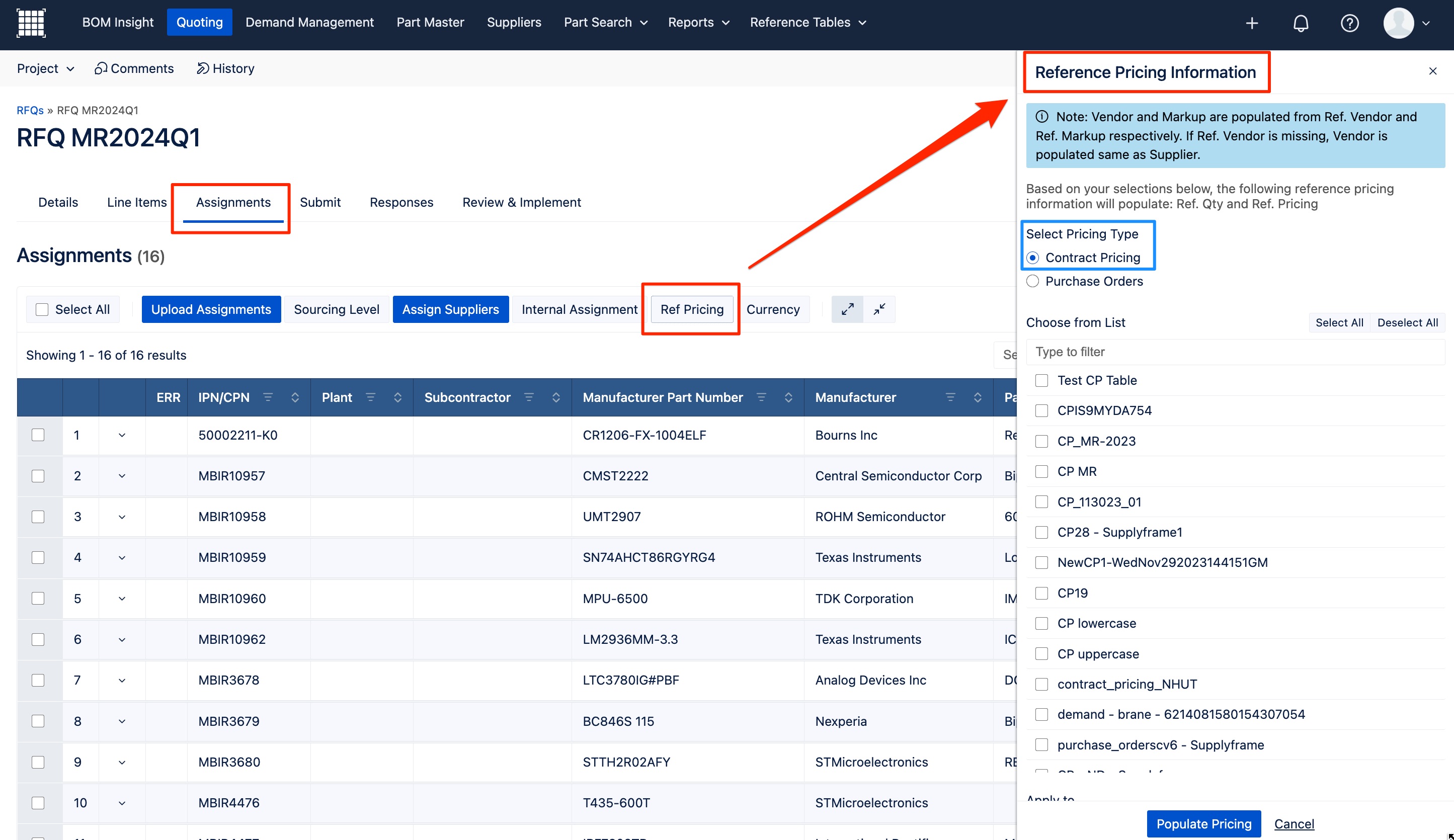Image resolution: width=1454 pixels, height=840 pixels.
Task: Check the CP_MR-2023 checkbox
Action: (1041, 441)
